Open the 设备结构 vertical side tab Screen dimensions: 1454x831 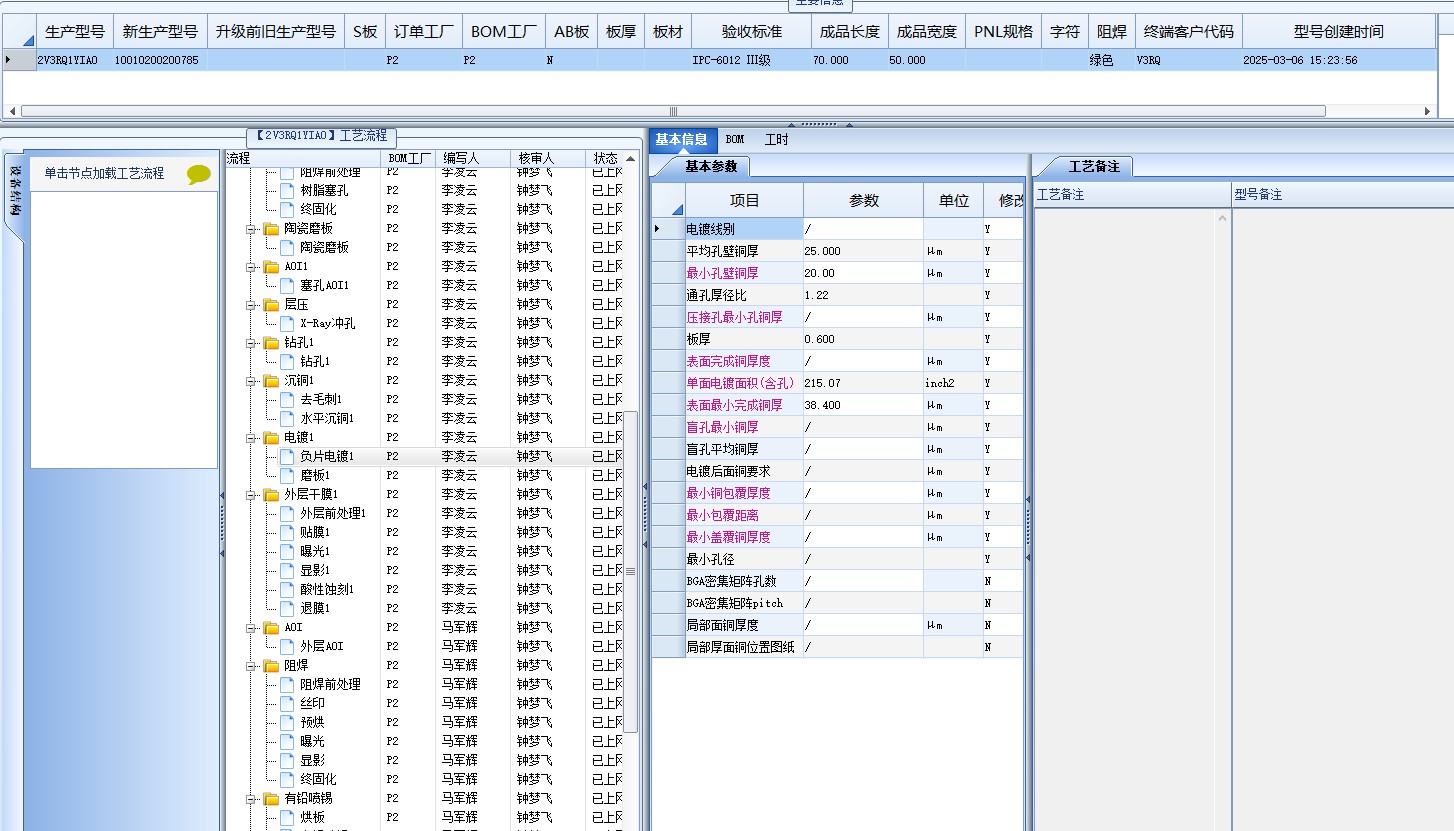(x=15, y=192)
